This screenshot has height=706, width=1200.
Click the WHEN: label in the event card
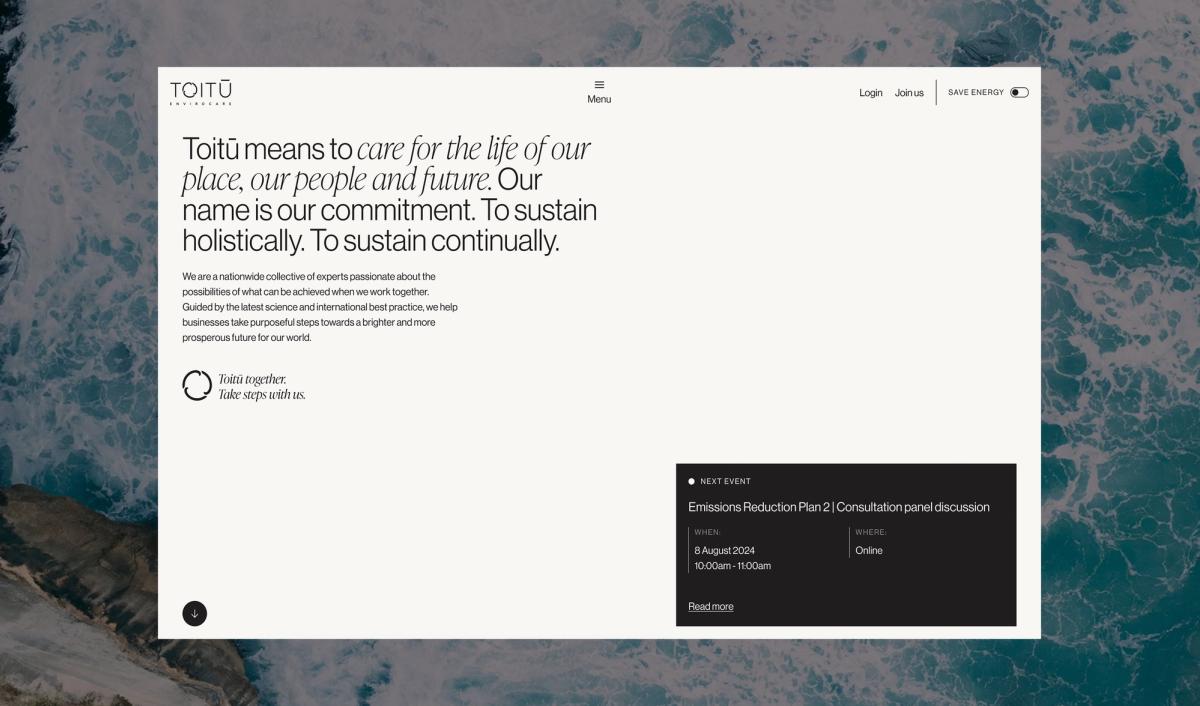(x=708, y=532)
